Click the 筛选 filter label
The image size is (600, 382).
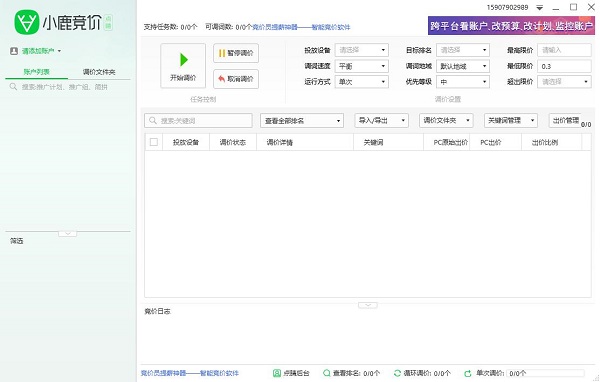[16, 241]
